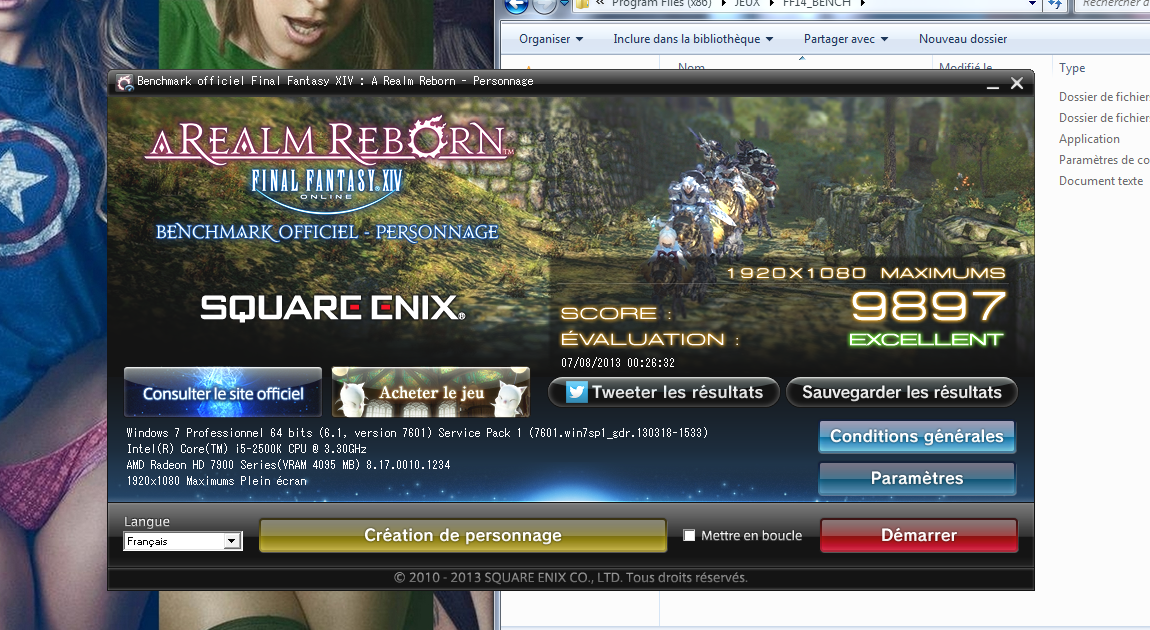Click the Application type row in Explorer

[x=1089, y=139]
